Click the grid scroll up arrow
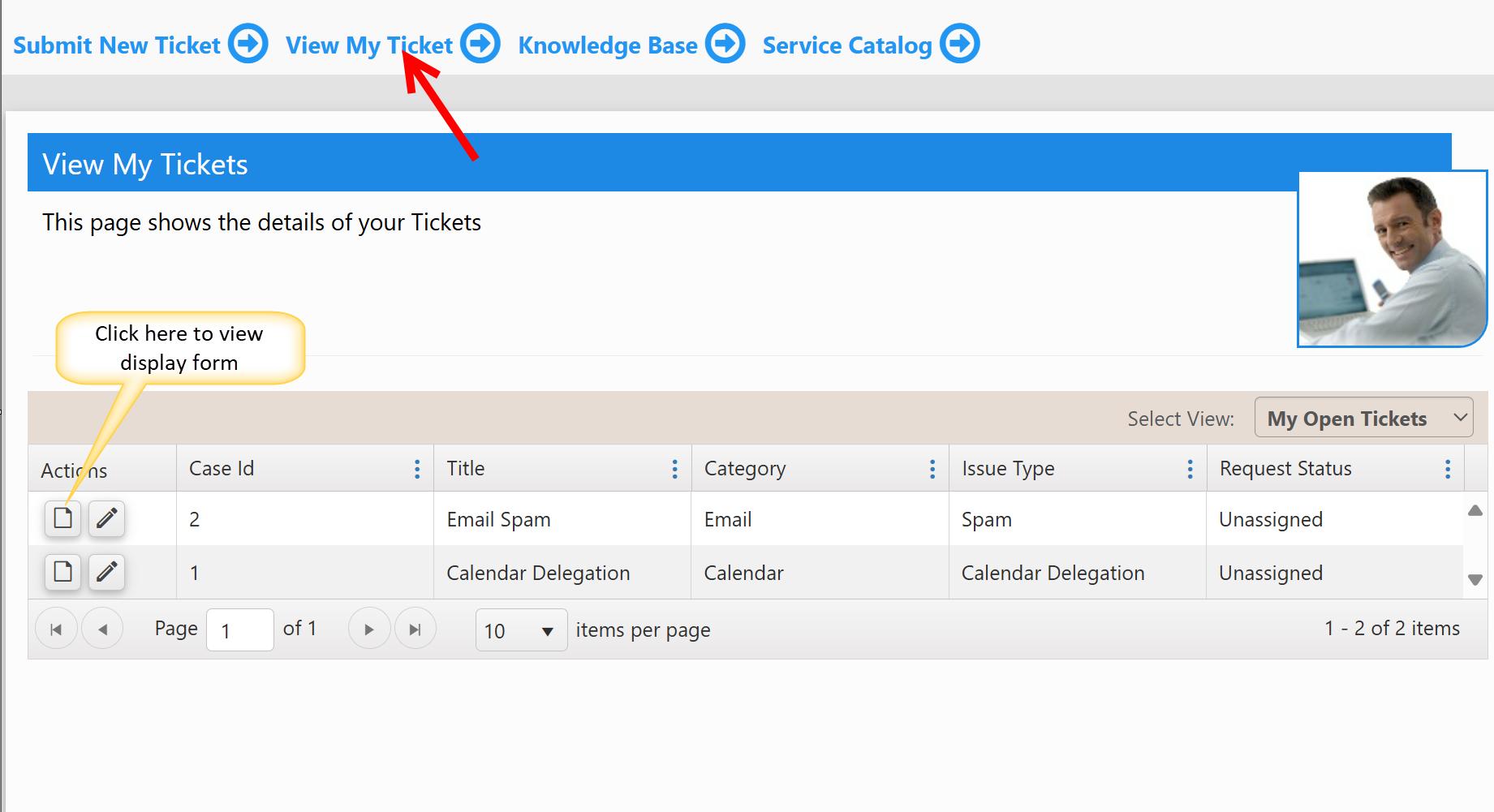Viewport: 1494px width, 812px height. pyautogui.click(x=1475, y=510)
